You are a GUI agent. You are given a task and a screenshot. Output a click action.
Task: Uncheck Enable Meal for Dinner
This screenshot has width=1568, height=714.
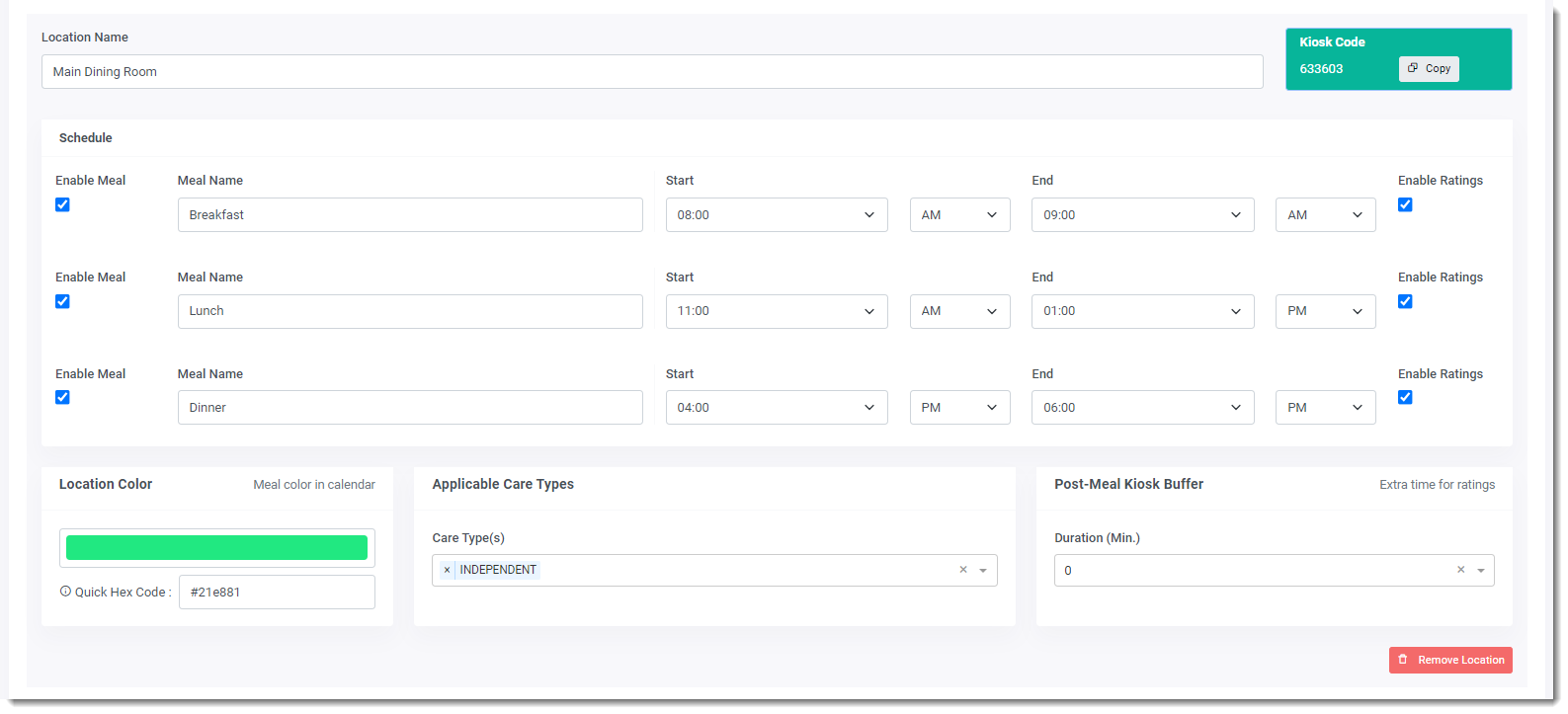point(62,397)
